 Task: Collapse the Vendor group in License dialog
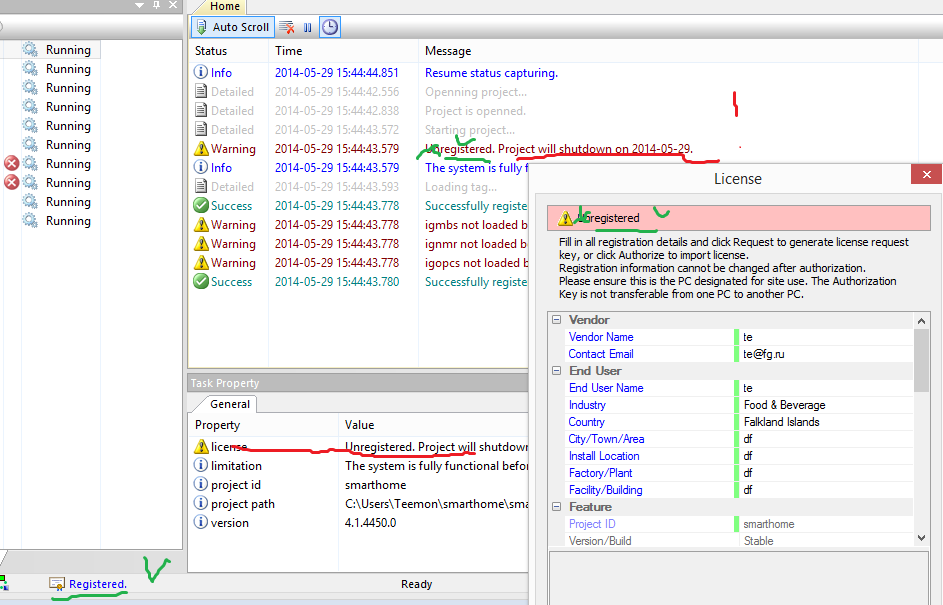556,319
